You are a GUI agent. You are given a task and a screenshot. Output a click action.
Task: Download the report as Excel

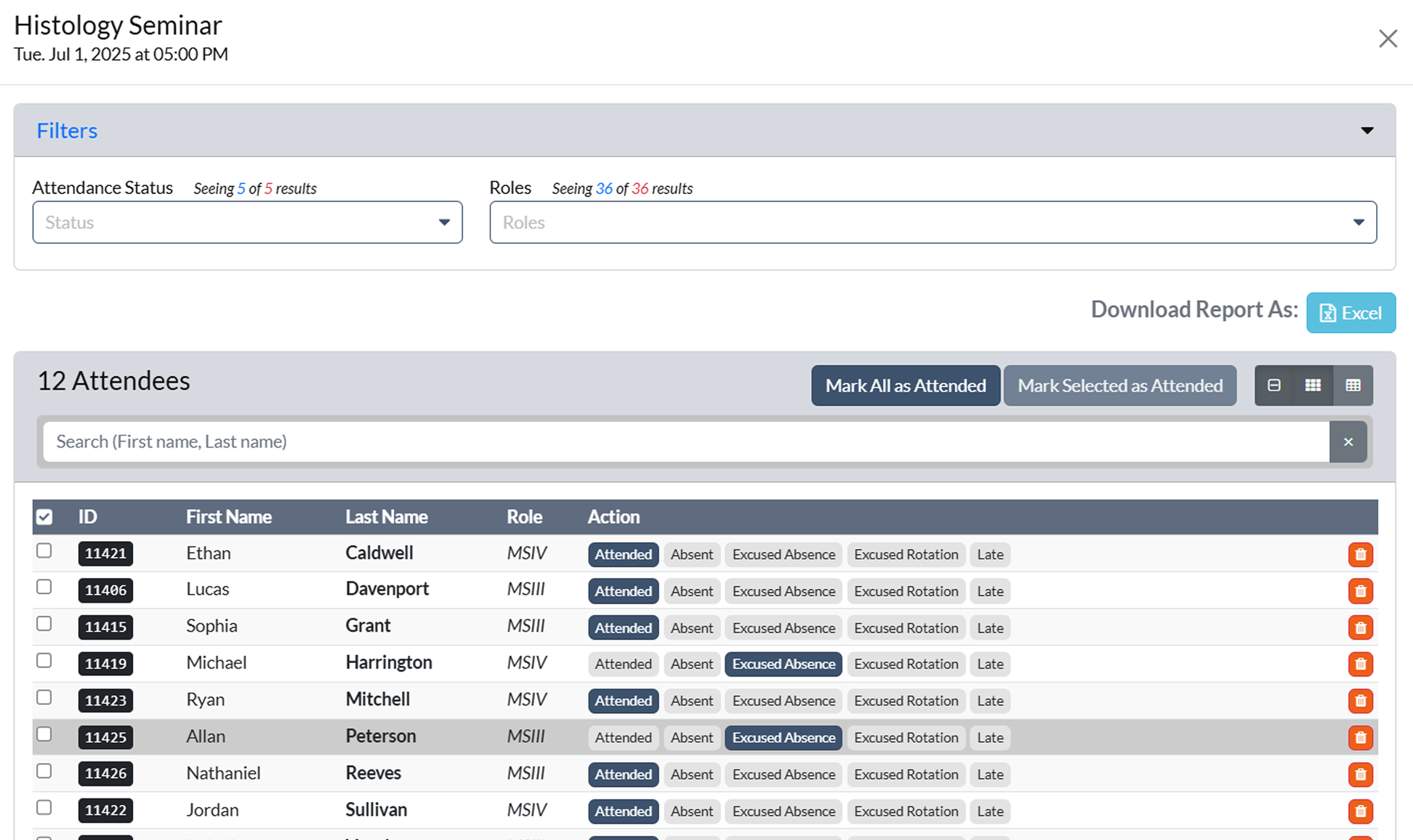[1350, 313]
